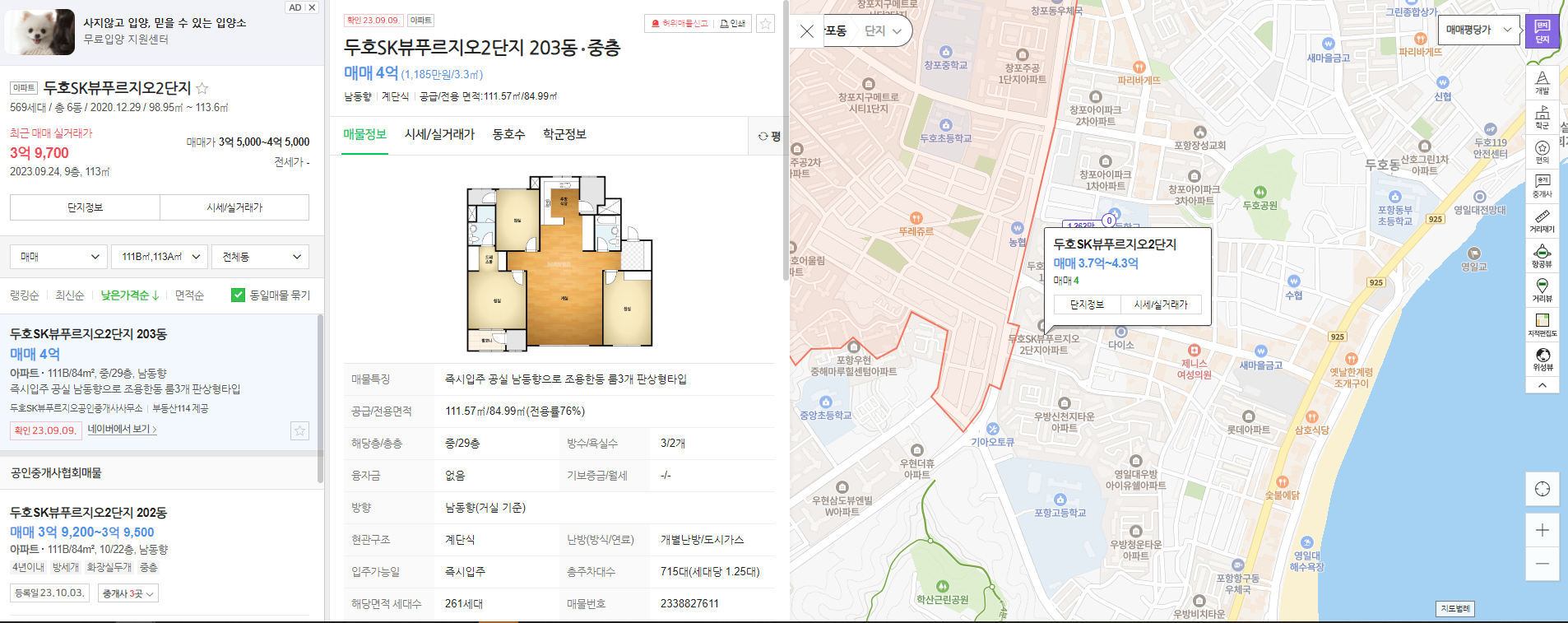
Task: Switch to 매물정보 tab
Action: [x=364, y=134]
